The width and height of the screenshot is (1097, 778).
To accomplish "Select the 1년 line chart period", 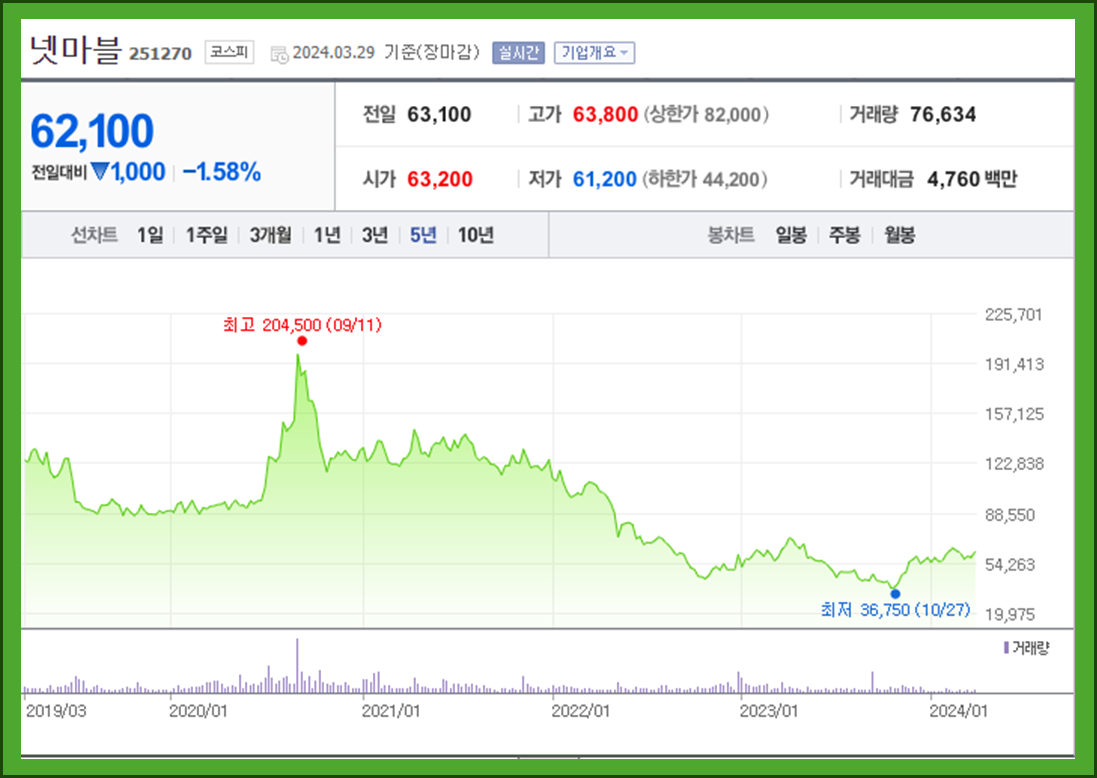I will tap(327, 235).
